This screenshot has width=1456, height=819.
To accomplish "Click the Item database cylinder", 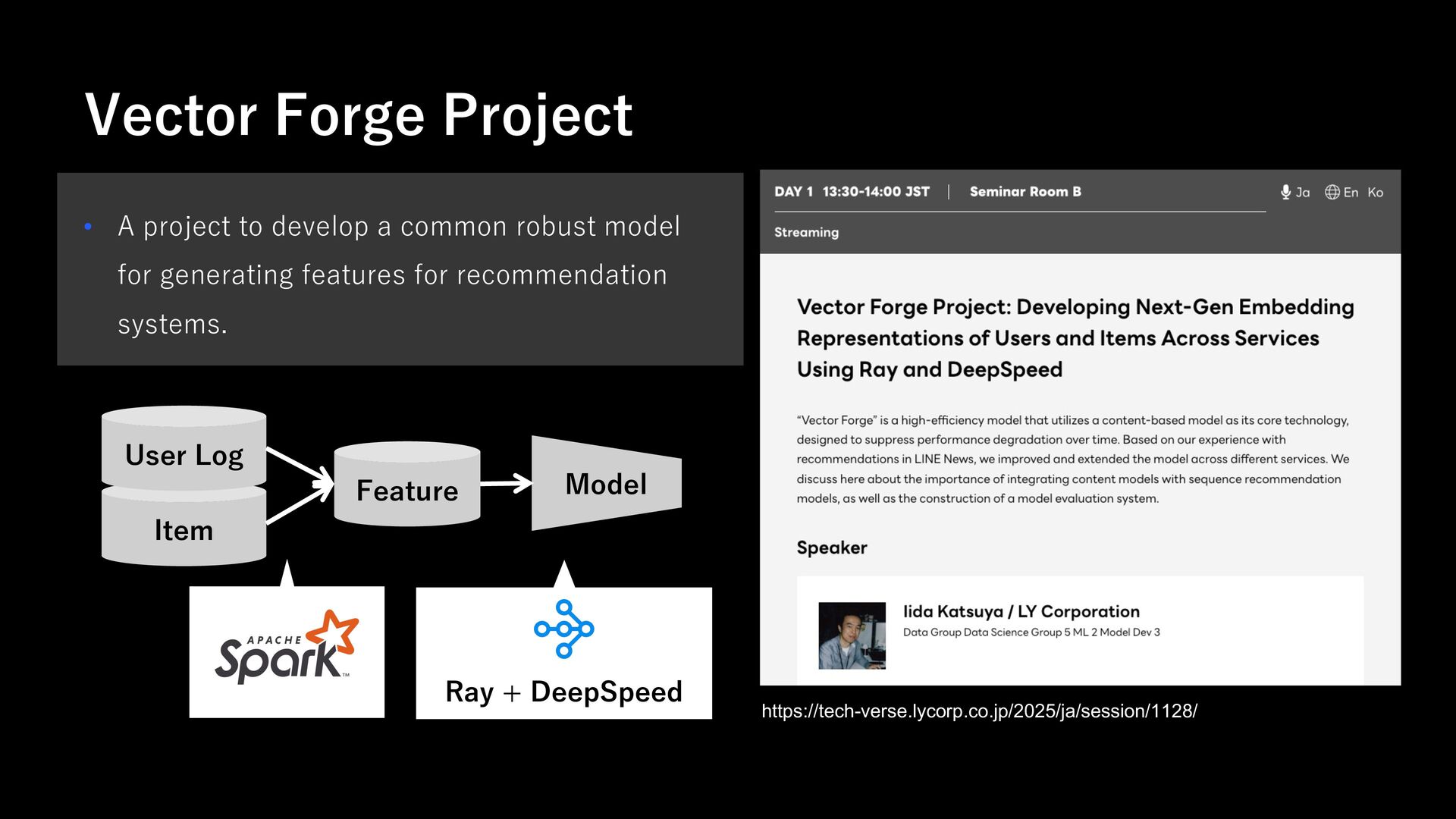I will pyautogui.click(x=184, y=528).
